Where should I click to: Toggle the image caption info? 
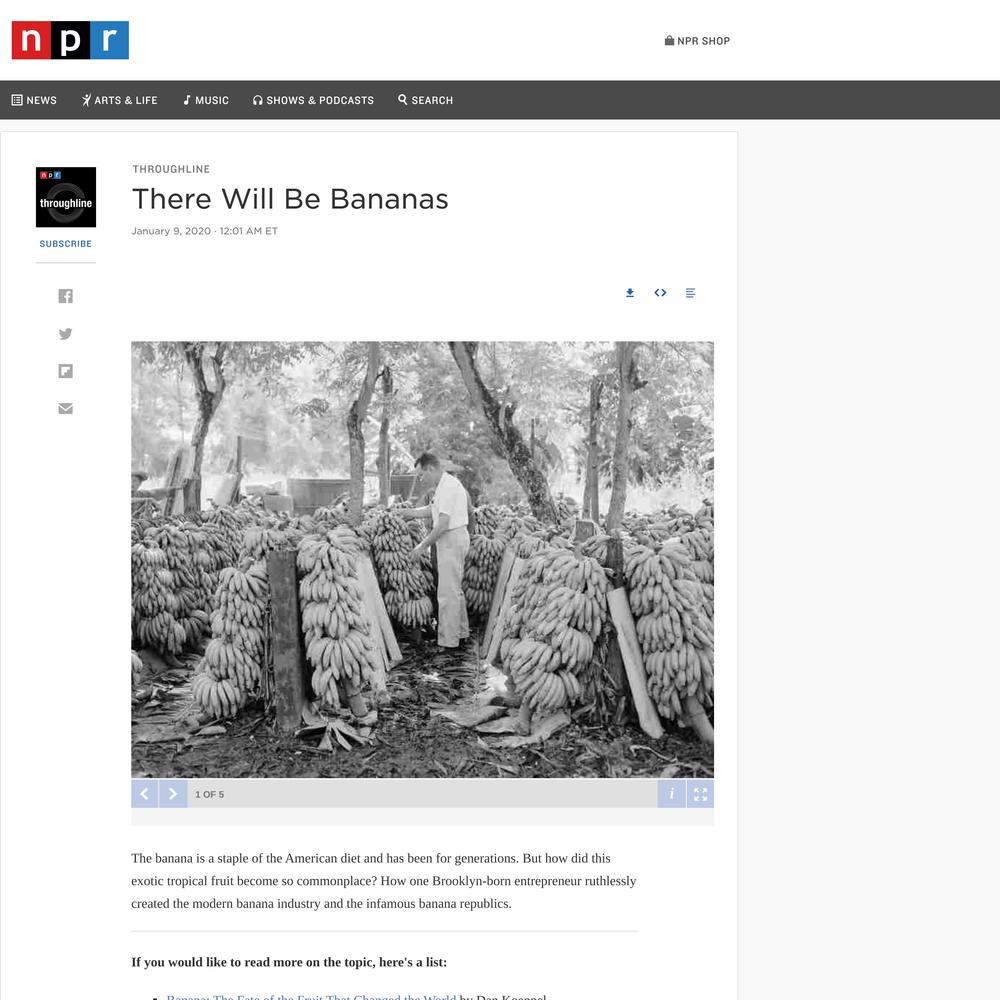click(672, 794)
